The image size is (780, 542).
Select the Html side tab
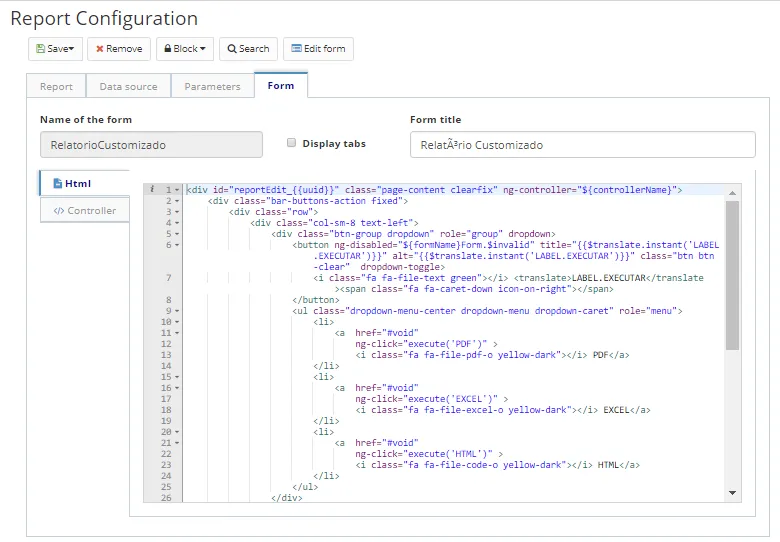point(85,183)
